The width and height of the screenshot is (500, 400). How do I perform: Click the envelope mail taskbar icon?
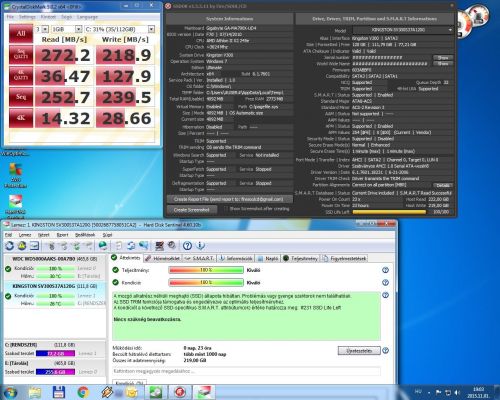click(131, 392)
